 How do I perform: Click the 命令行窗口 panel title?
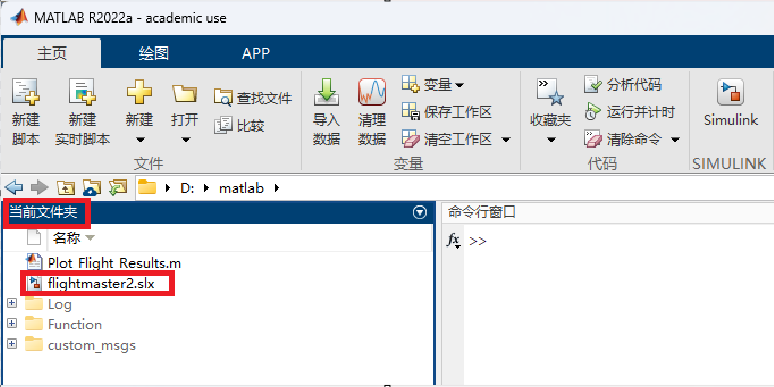481,213
